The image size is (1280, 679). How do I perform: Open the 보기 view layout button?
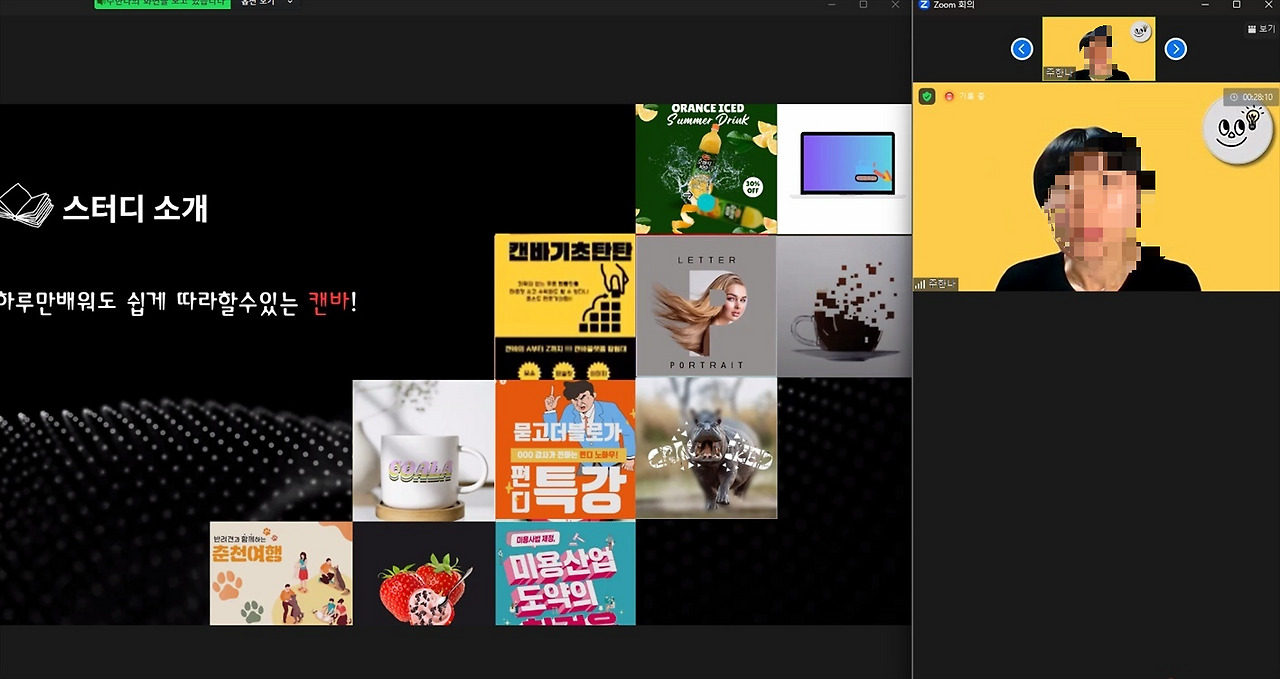click(x=1260, y=29)
